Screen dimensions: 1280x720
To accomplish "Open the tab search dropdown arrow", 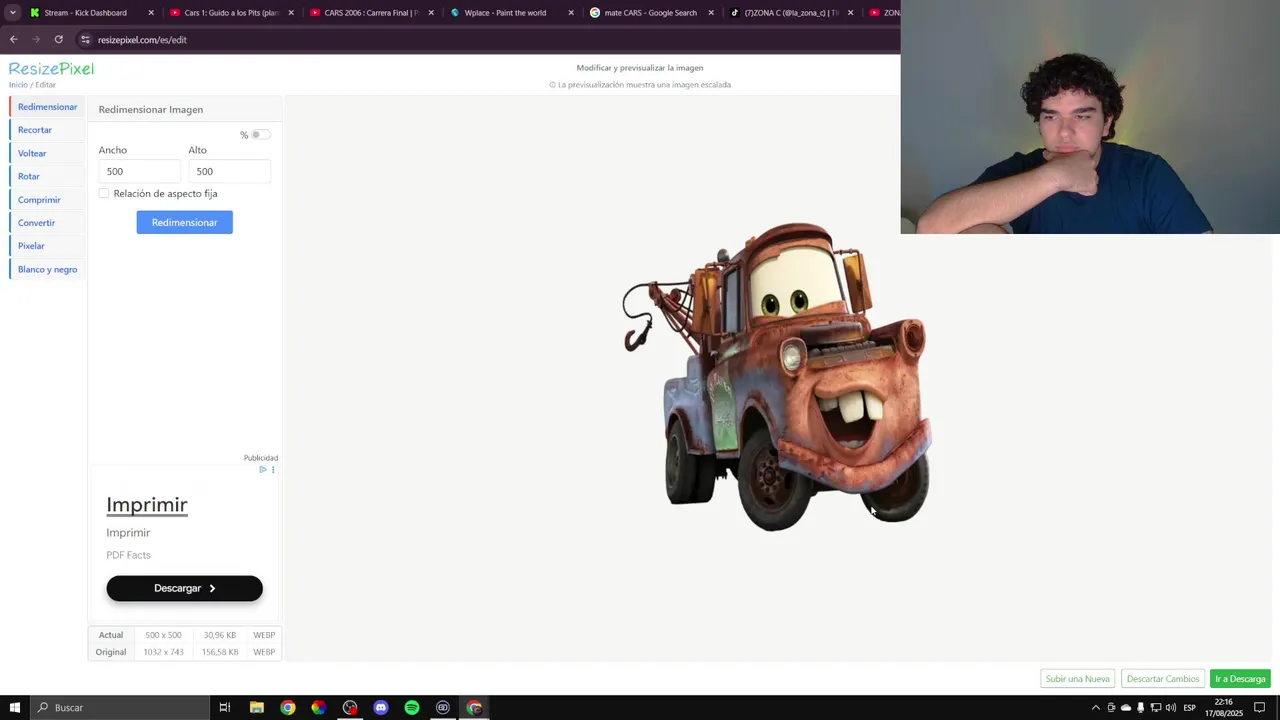I will pos(13,13).
